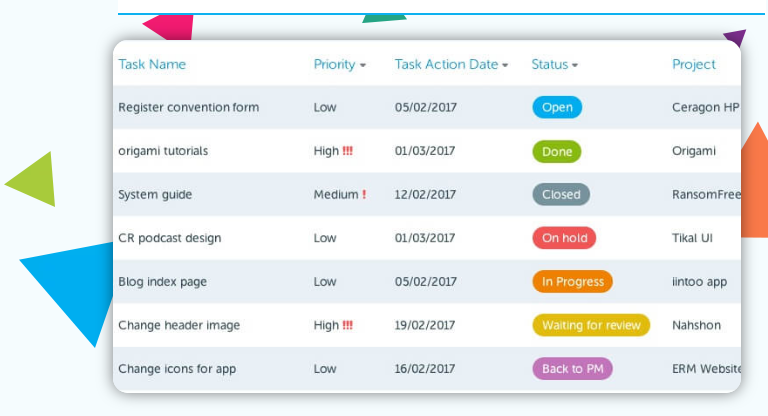Click the 12/02/2017 date for System guide
This screenshot has height=416, width=768.
point(425,195)
